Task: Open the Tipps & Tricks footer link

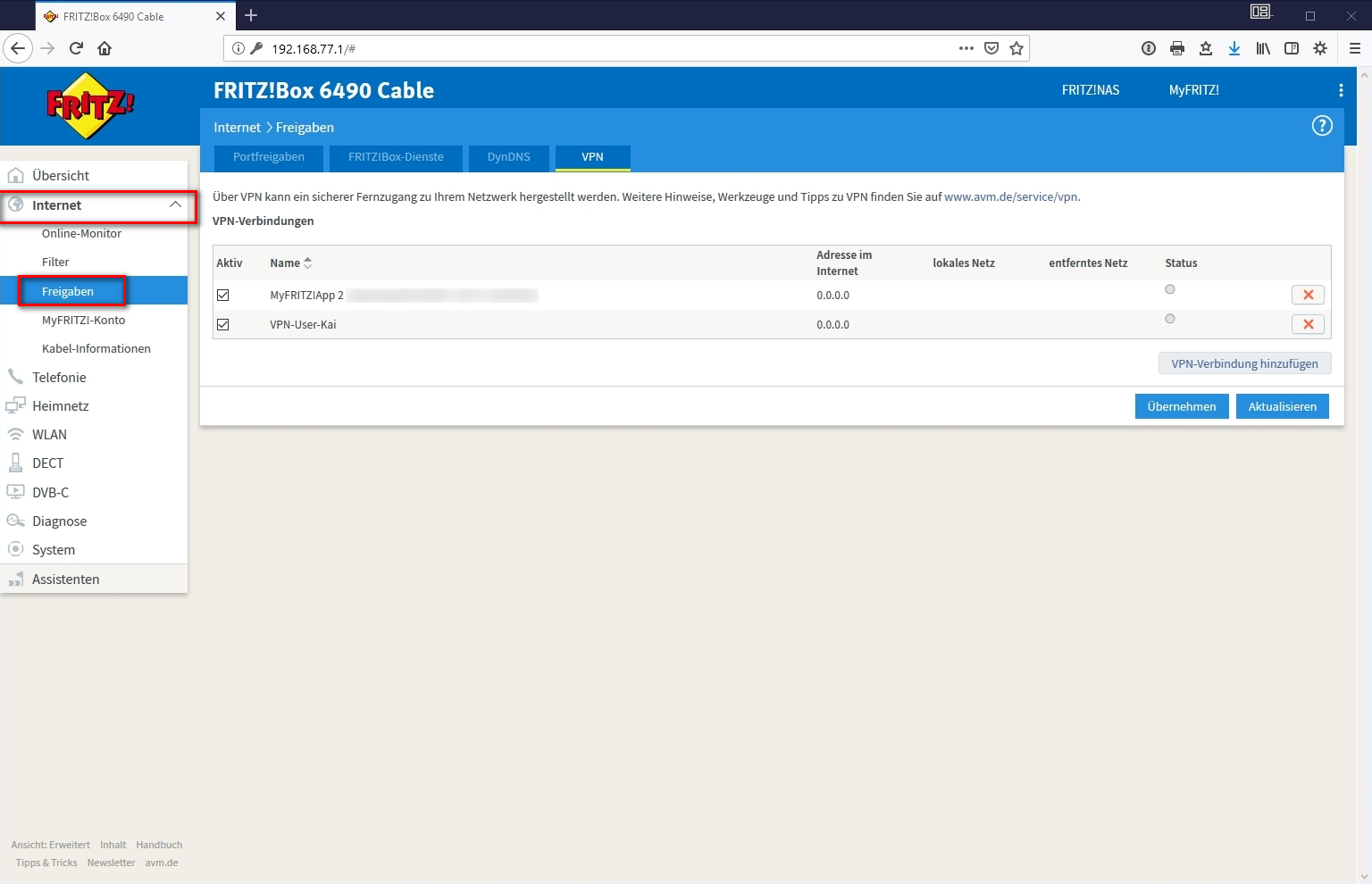Action: click(46, 863)
